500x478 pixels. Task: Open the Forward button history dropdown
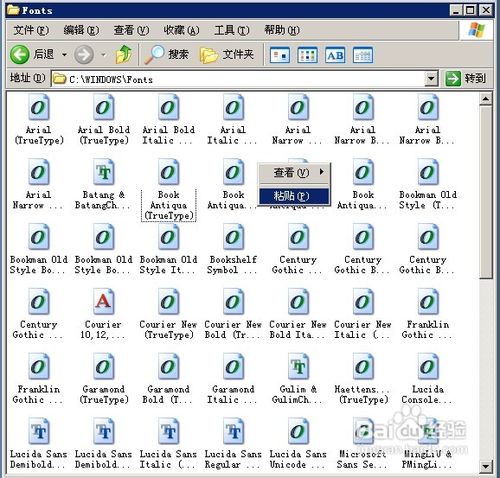104,55
